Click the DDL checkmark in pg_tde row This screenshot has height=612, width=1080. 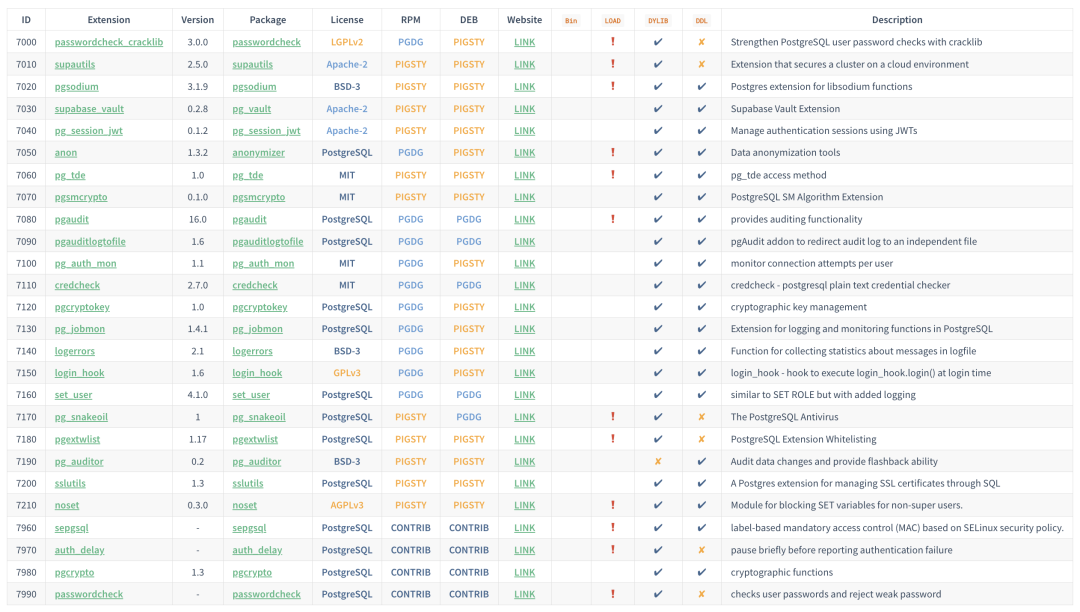[701, 175]
